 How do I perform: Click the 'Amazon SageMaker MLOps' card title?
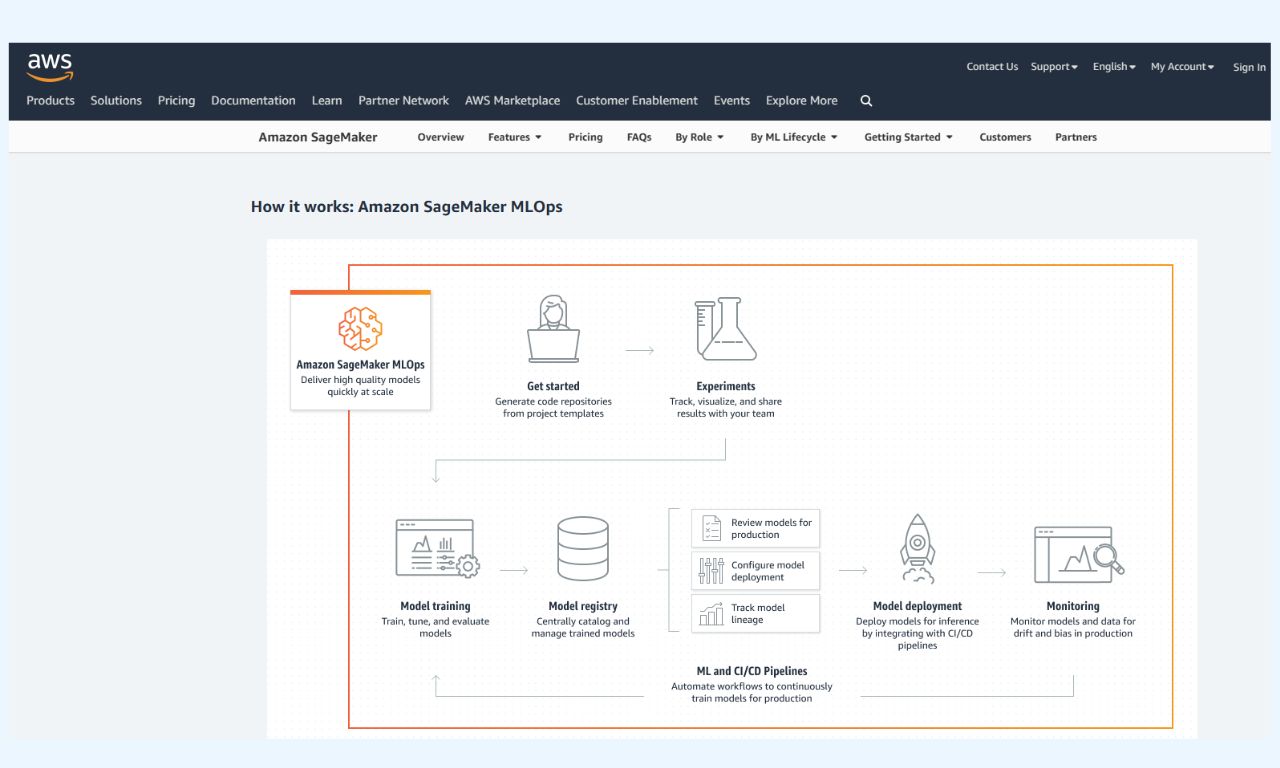[360, 365]
